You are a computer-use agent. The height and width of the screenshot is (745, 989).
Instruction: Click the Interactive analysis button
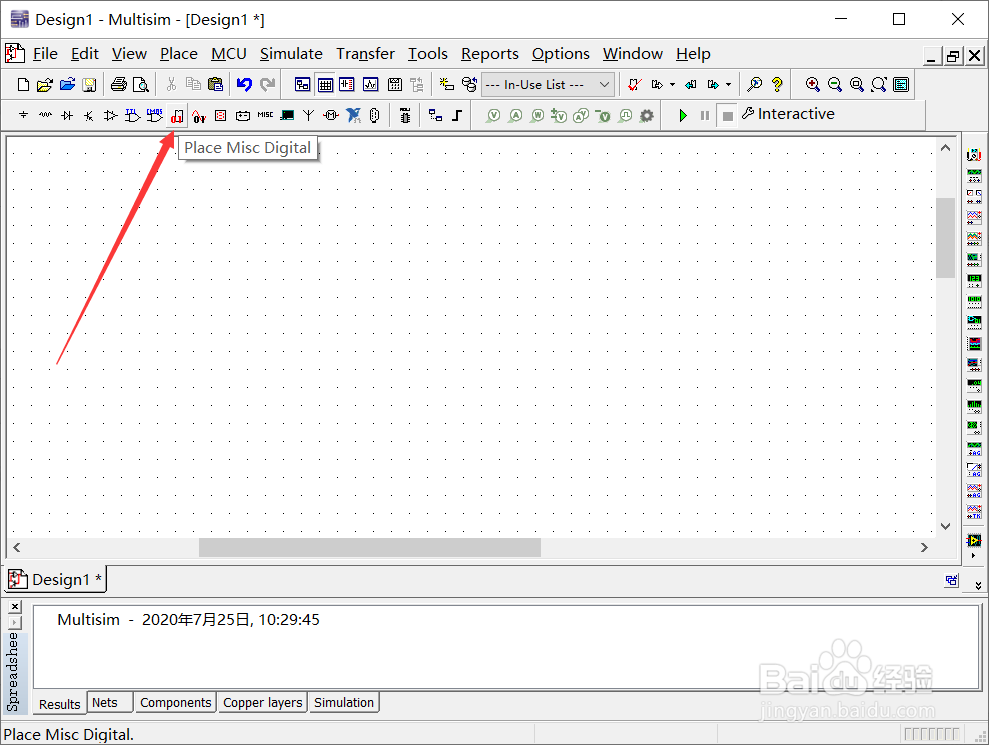788,114
